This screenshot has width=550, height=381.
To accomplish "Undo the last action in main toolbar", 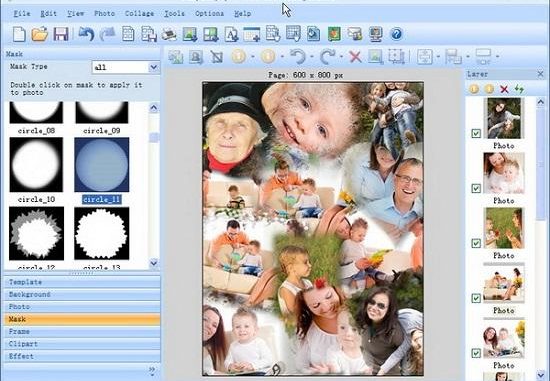I will 86,34.
